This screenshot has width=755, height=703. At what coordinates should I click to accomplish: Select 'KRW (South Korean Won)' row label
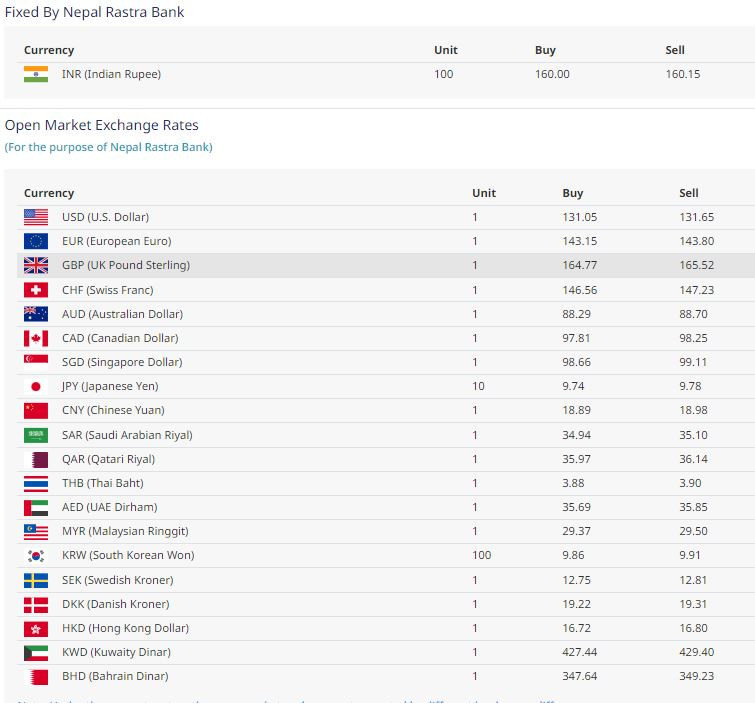128,555
